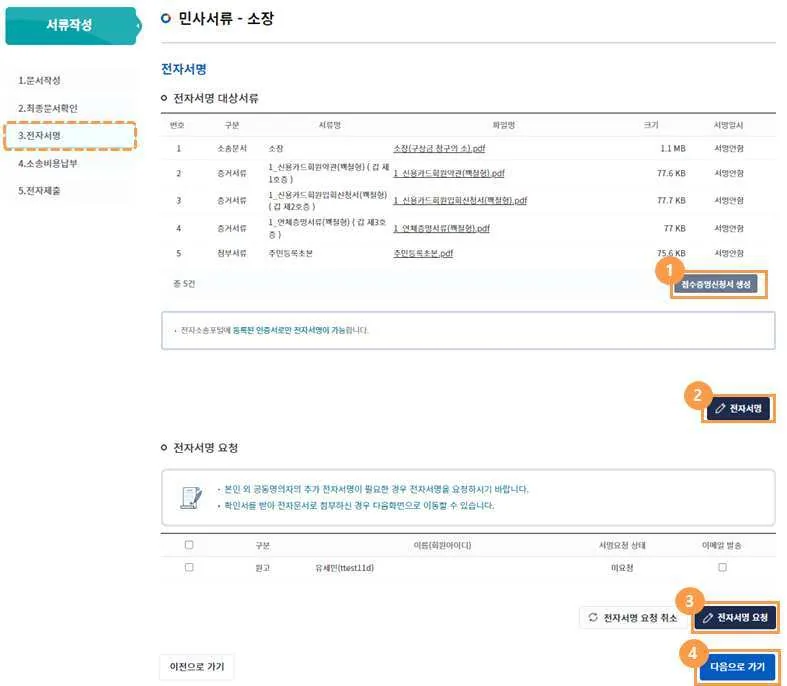The image size is (787, 686).
Task: Select step 3.전자서명 in sidebar
Action: pos(70,135)
